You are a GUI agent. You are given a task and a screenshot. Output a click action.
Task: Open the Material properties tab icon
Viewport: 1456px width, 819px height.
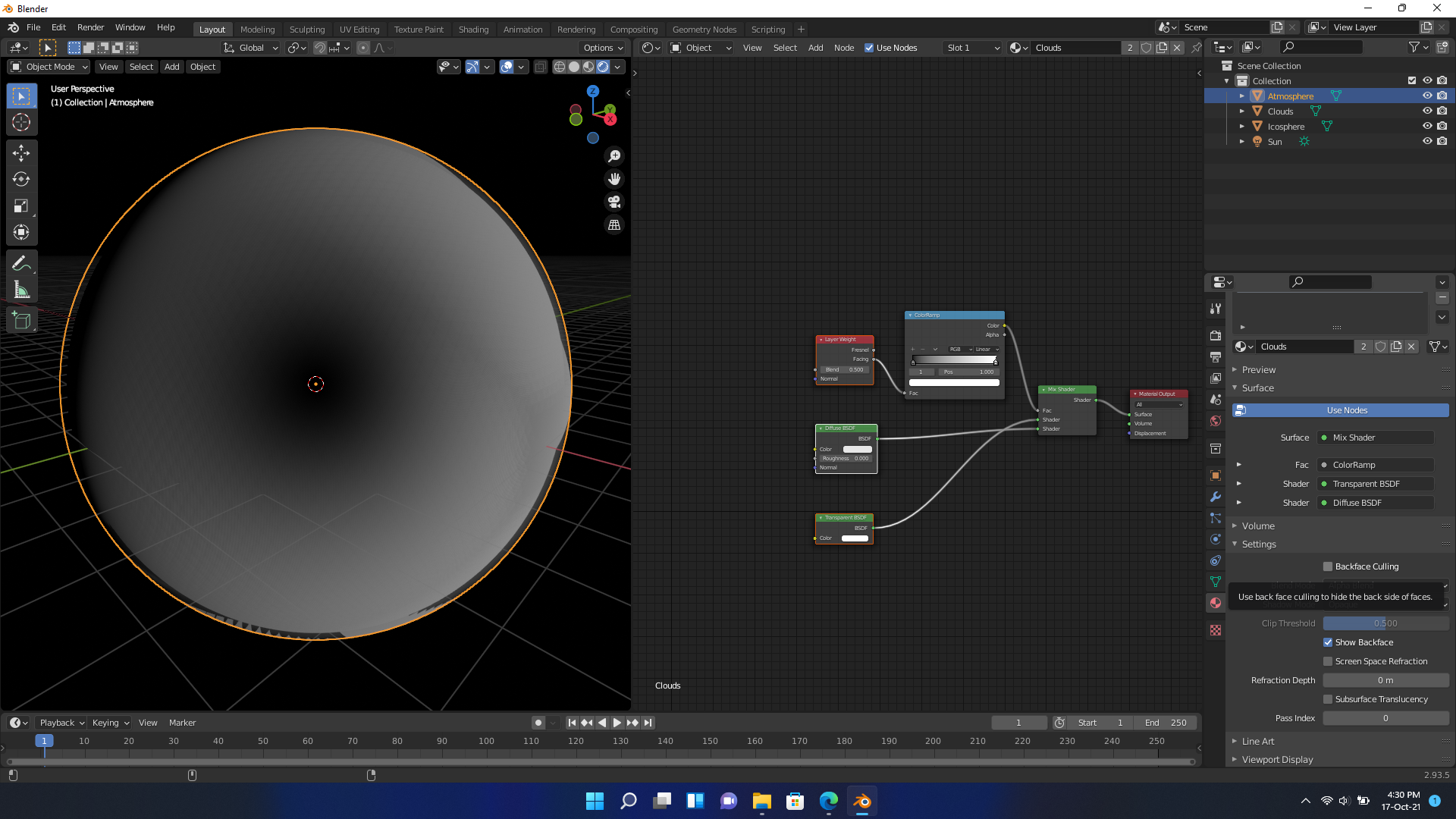coord(1216,603)
